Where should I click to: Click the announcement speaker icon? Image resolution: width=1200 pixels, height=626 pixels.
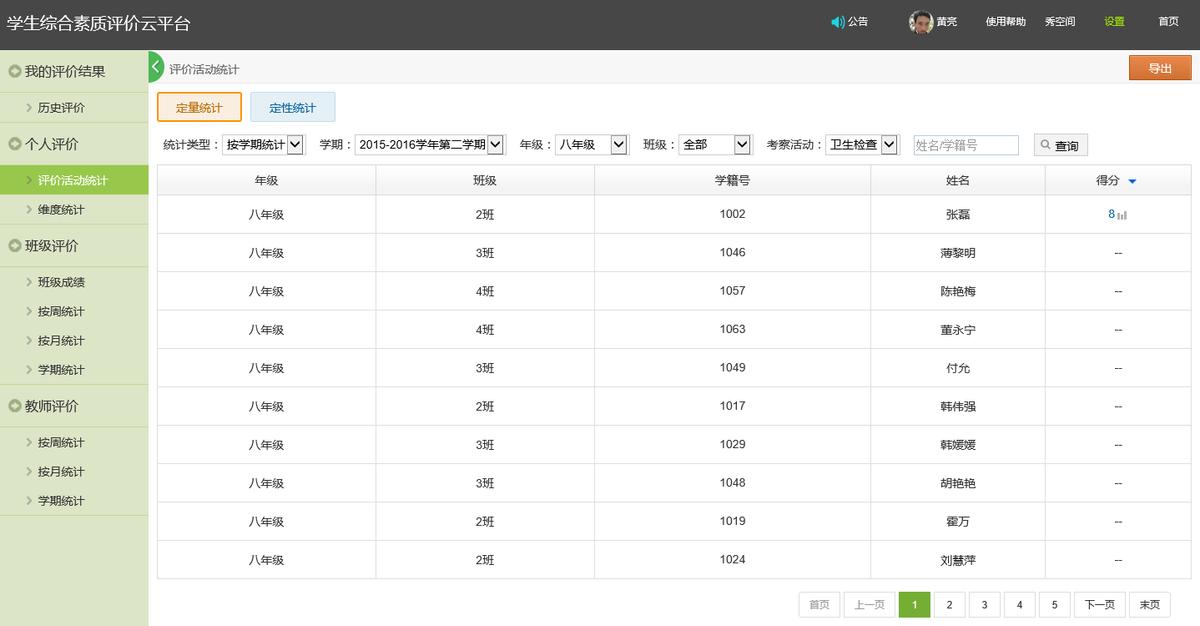[837, 22]
